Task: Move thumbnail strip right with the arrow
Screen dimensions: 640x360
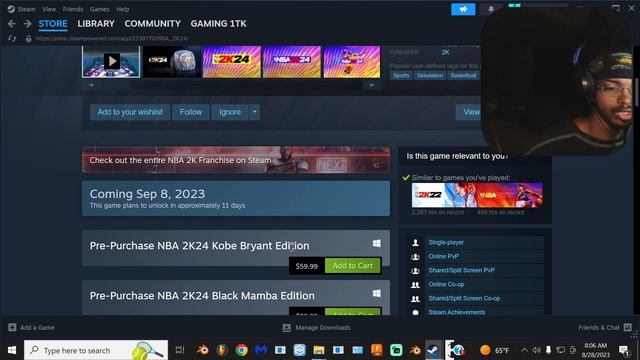Action: pyautogui.click(x=372, y=85)
